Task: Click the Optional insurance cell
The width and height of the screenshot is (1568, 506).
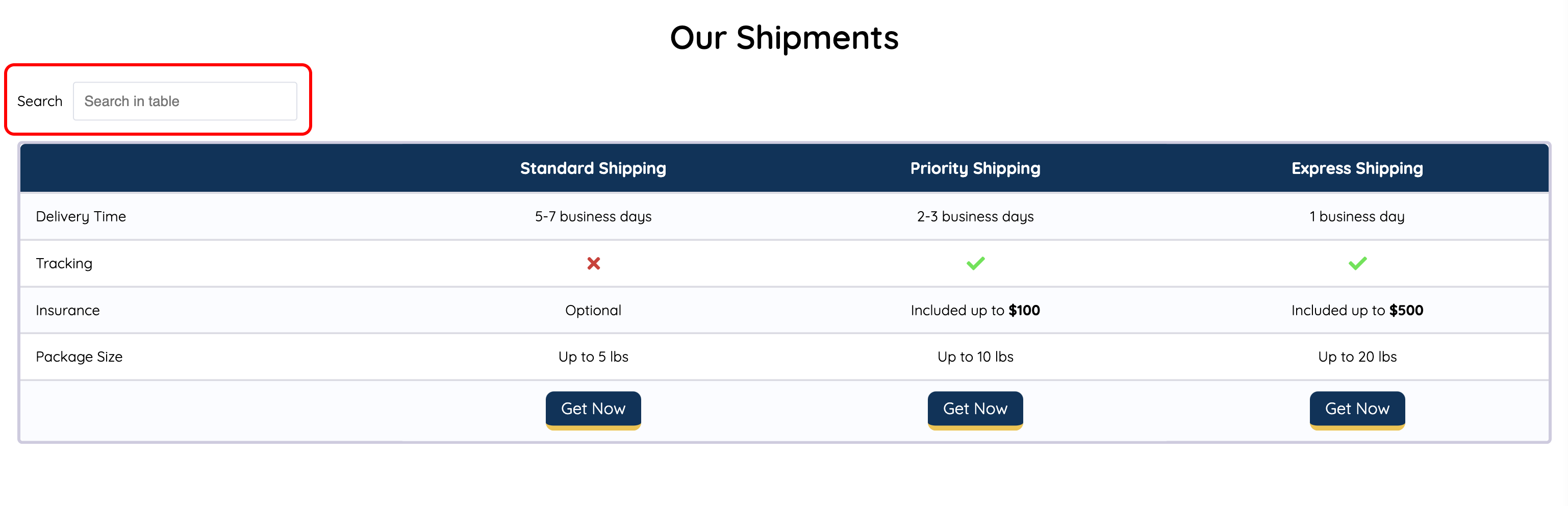Action: 593,310
